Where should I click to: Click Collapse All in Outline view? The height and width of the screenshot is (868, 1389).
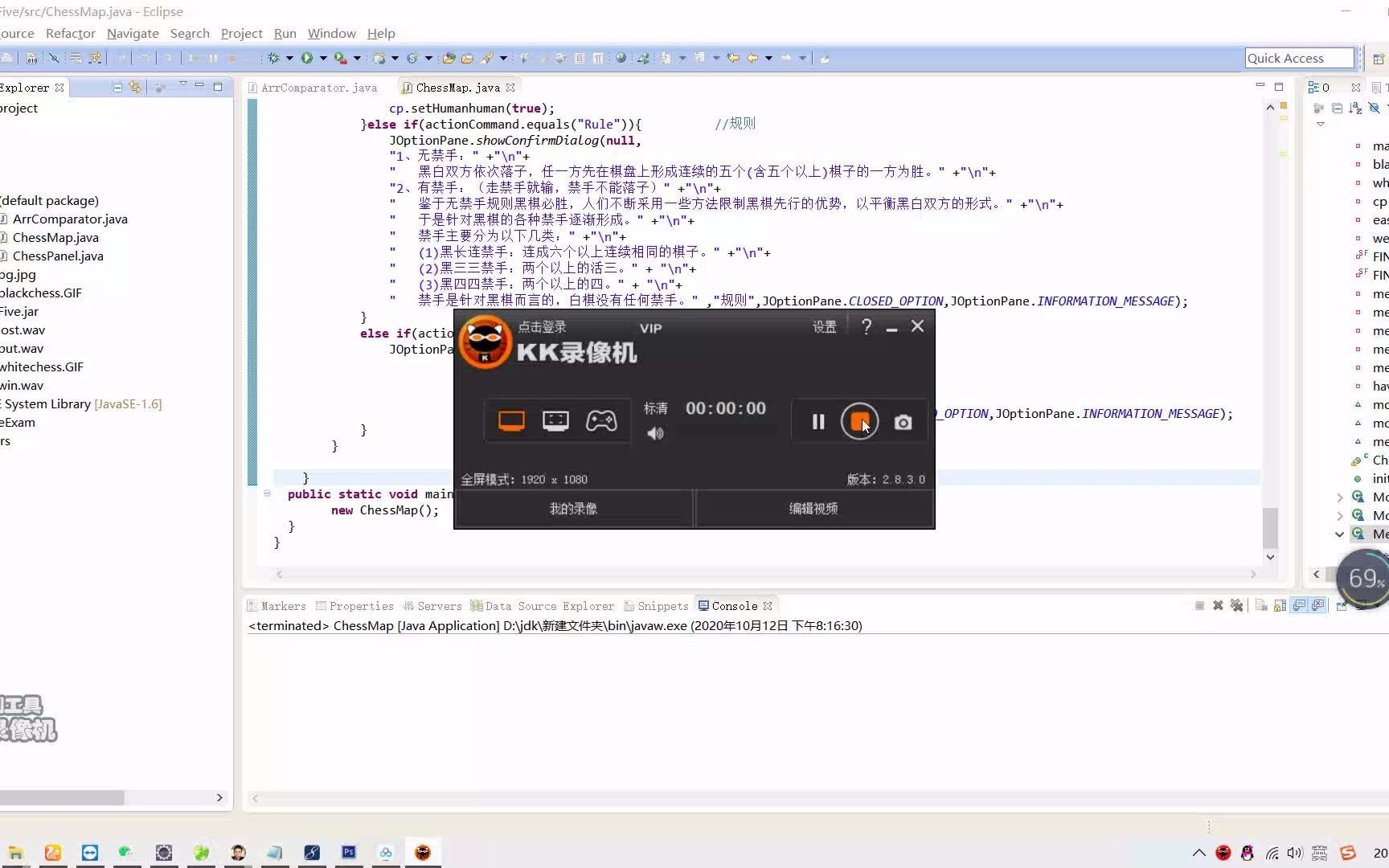tap(1337, 108)
